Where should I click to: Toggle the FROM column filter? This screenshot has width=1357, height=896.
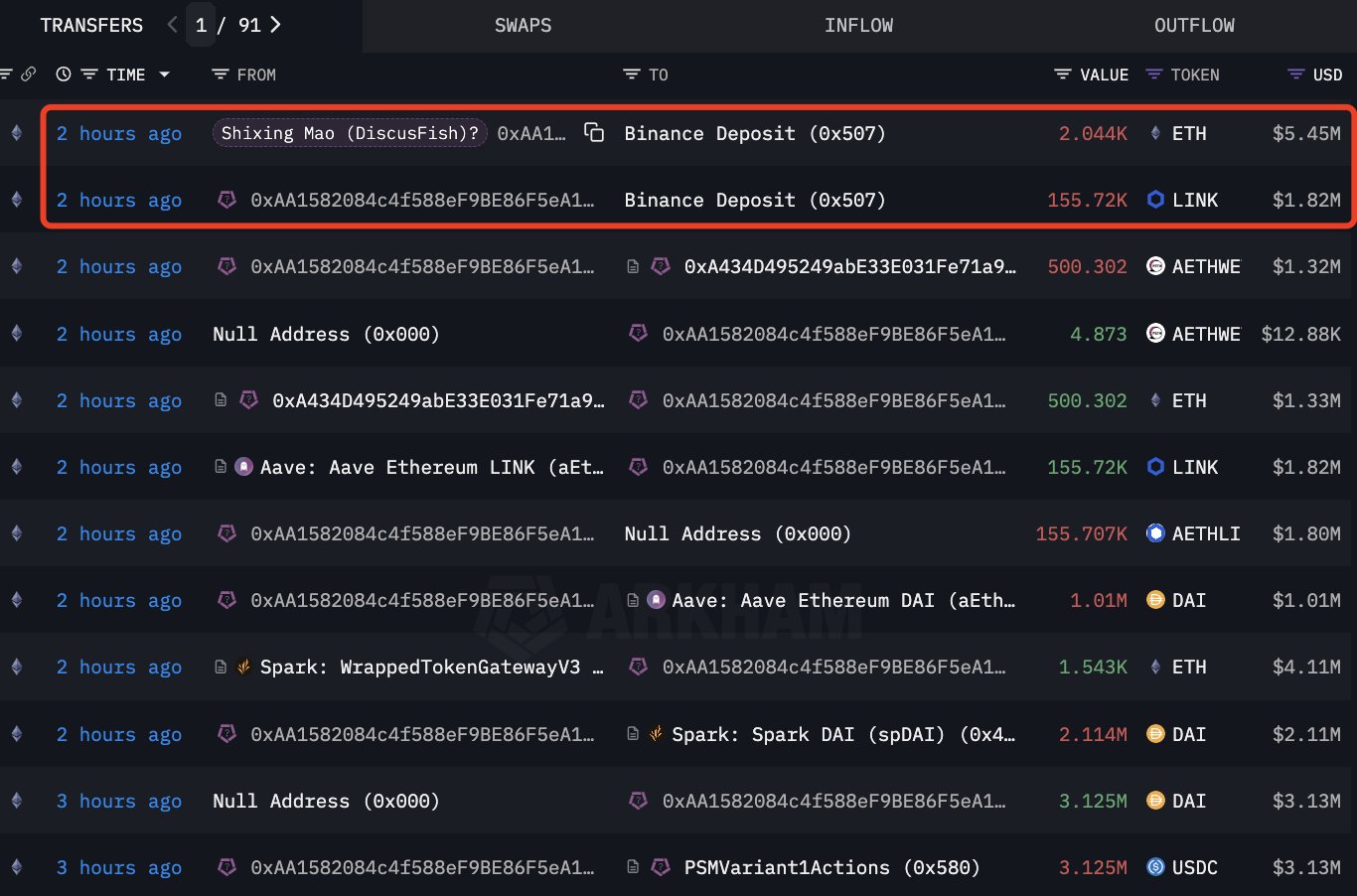coord(221,75)
